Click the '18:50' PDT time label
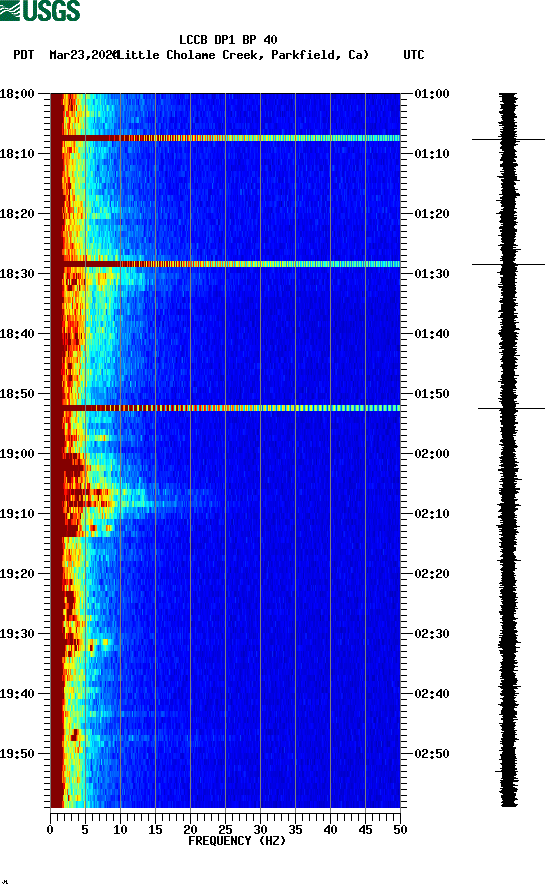Screen dimensions: 552x893 click(17, 394)
